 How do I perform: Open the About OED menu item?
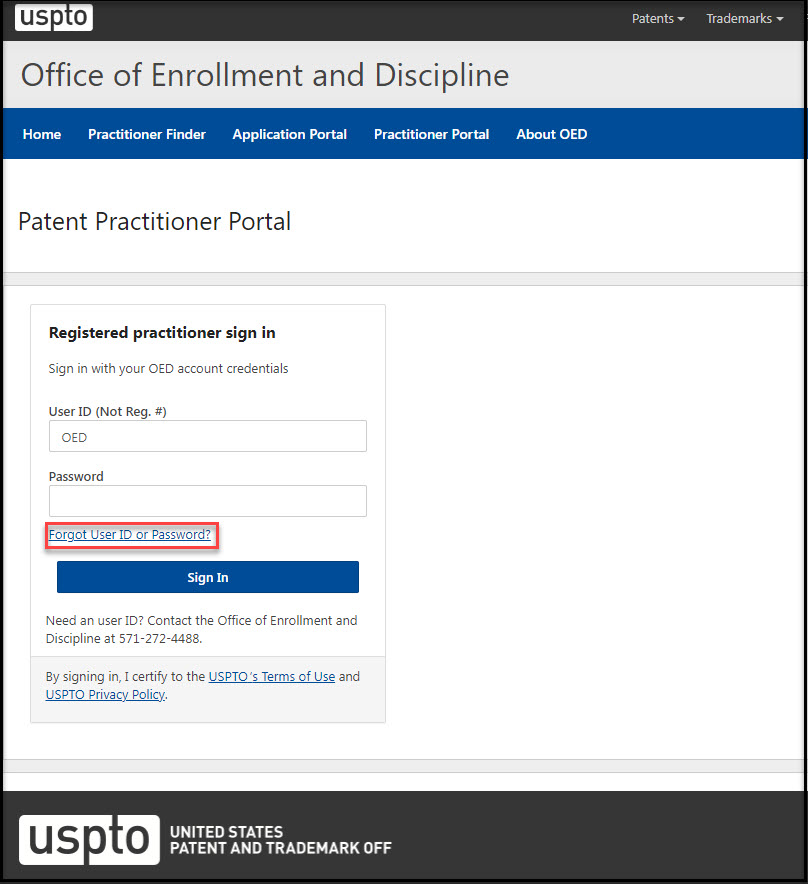pyautogui.click(x=552, y=134)
